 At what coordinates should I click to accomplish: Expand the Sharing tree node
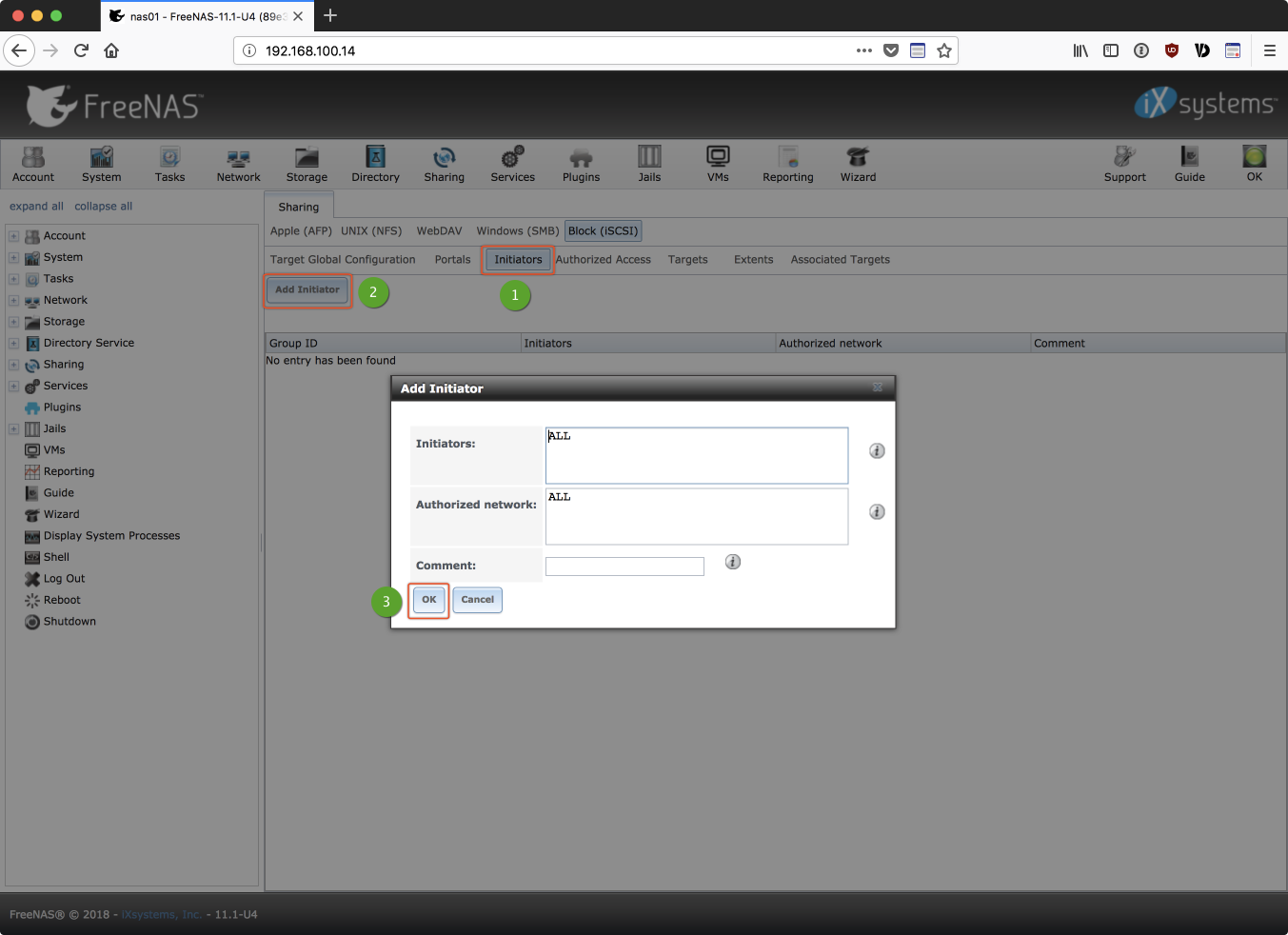[13, 365]
